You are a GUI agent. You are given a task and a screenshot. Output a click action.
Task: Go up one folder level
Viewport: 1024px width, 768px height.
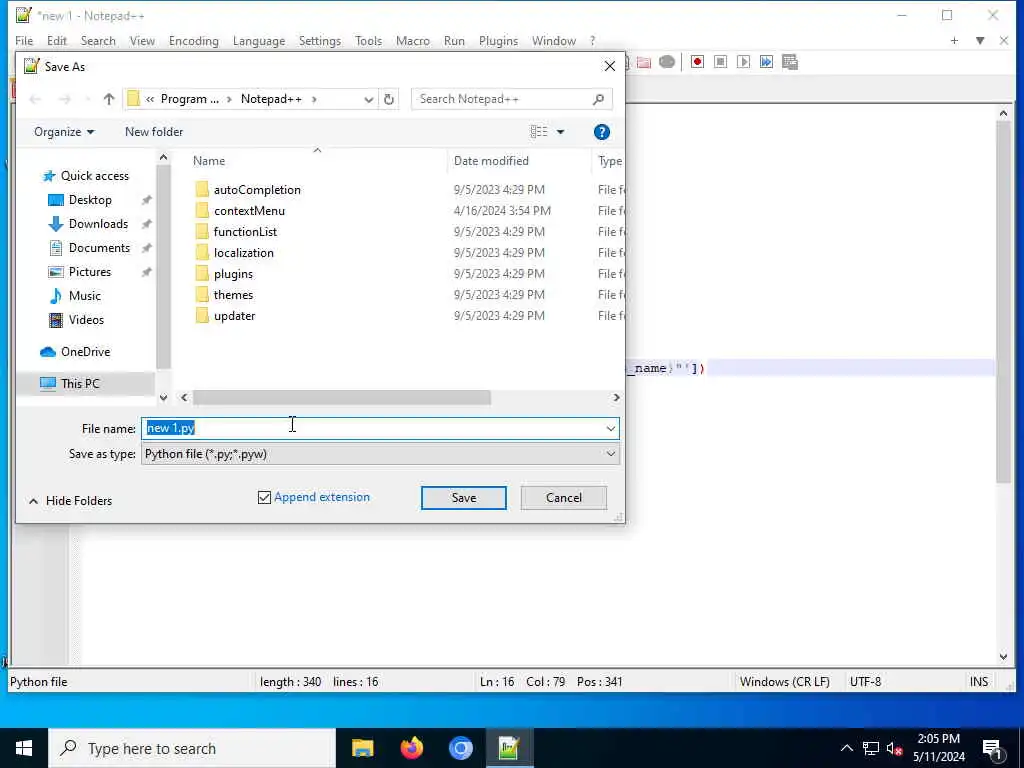click(108, 99)
